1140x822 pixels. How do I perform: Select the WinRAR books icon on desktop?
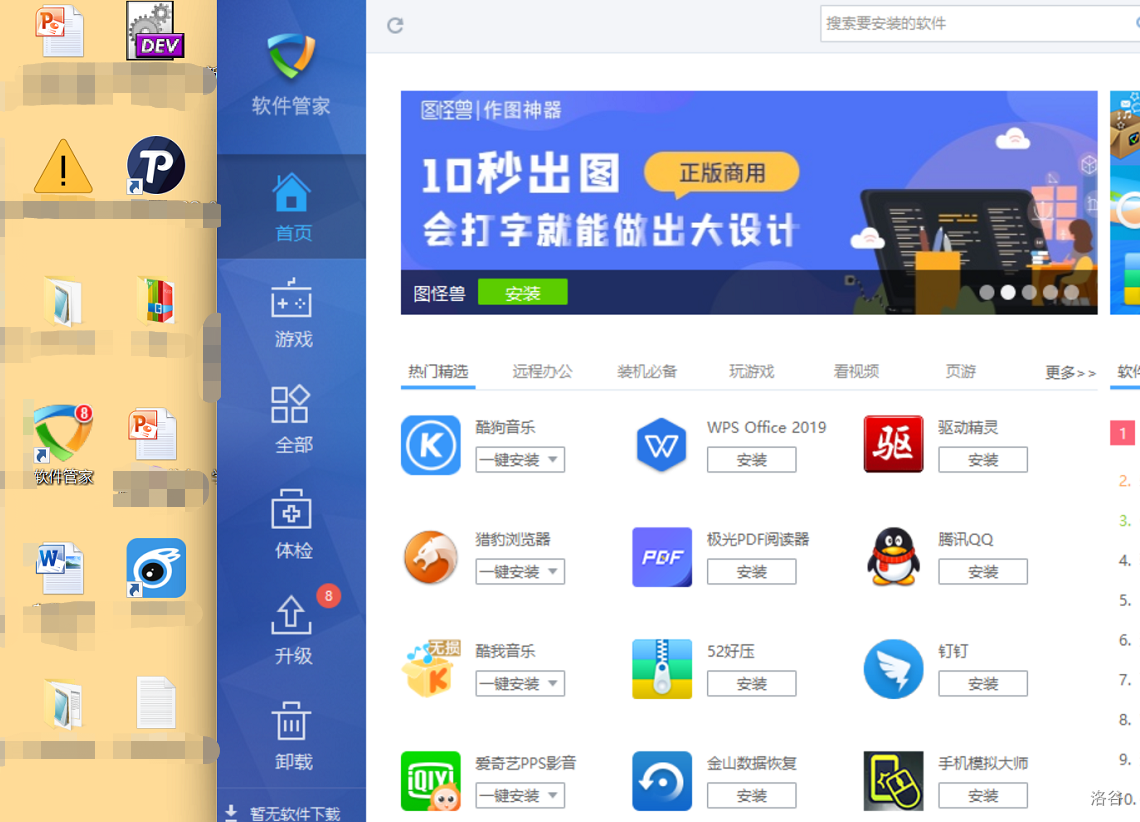click(156, 300)
